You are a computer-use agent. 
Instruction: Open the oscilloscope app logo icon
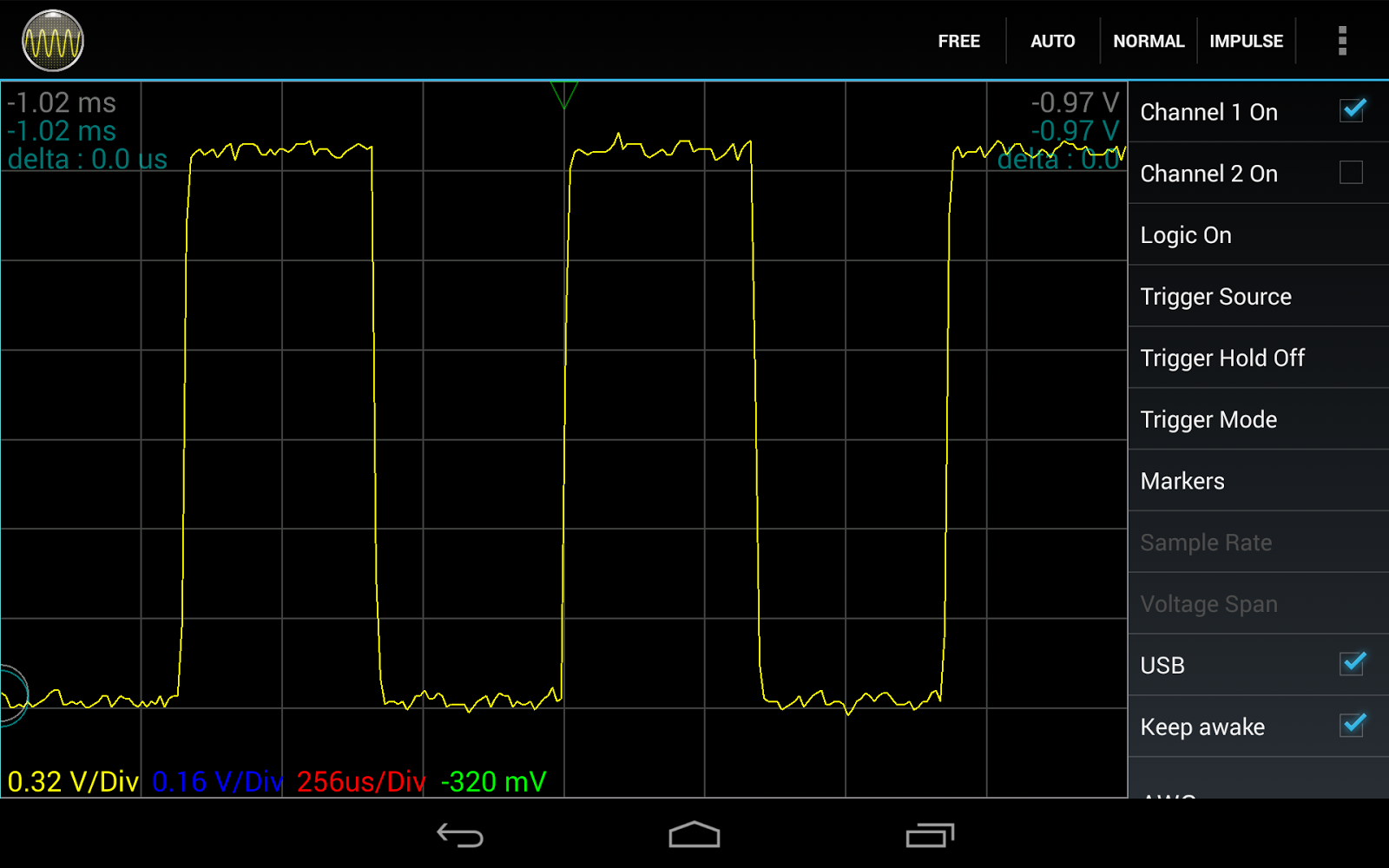click(52, 39)
